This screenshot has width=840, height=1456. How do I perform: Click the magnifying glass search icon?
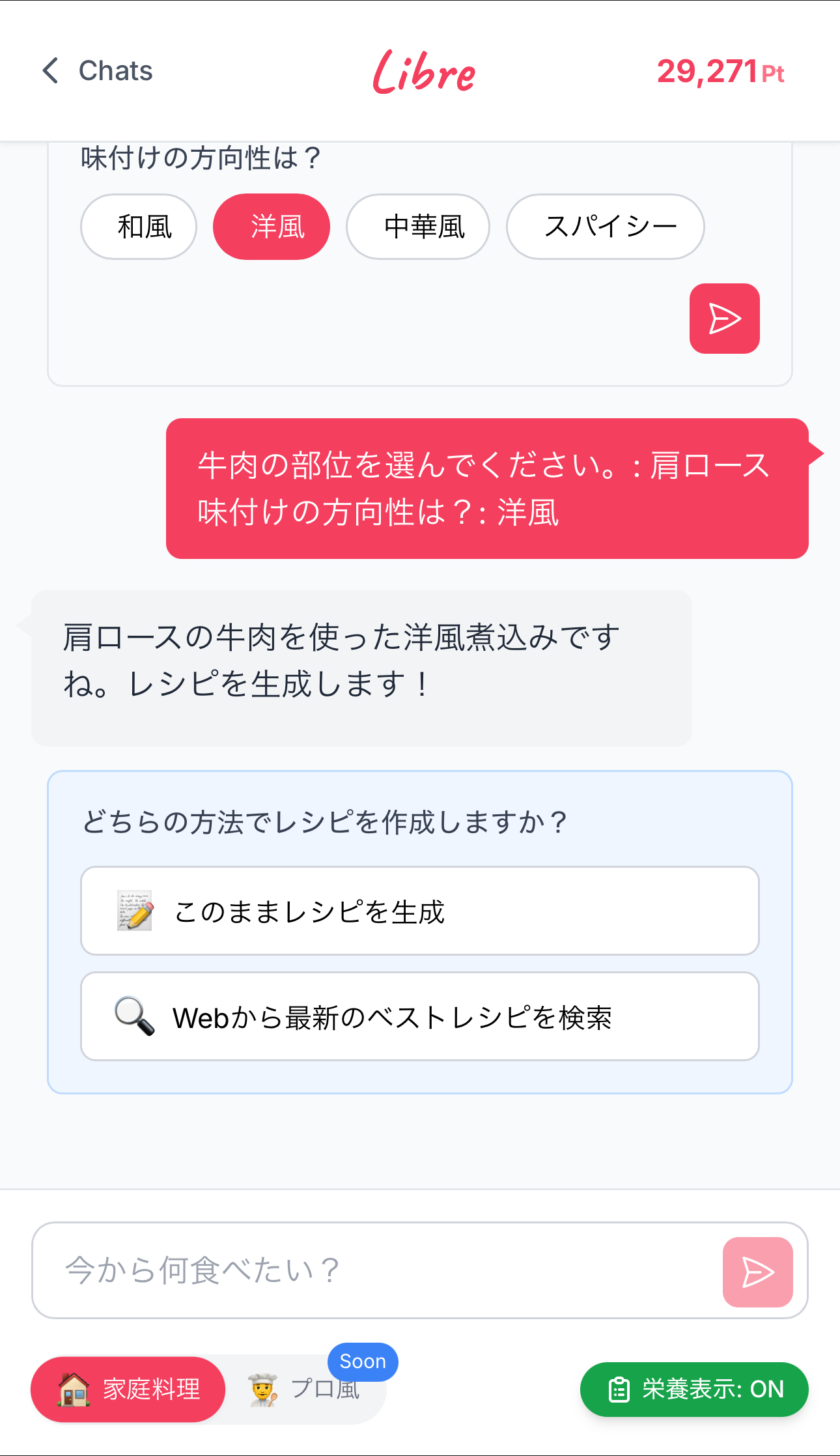click(134, 1016)
